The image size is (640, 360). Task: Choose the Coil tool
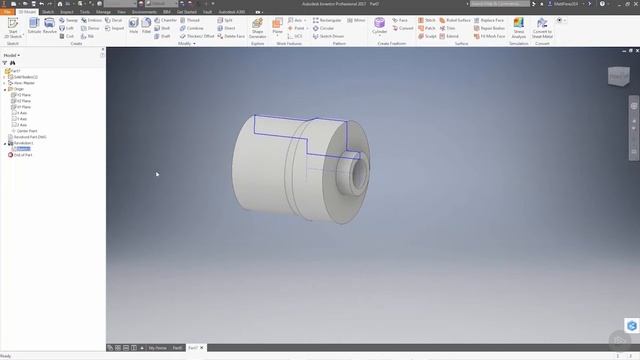pos(67,36)
